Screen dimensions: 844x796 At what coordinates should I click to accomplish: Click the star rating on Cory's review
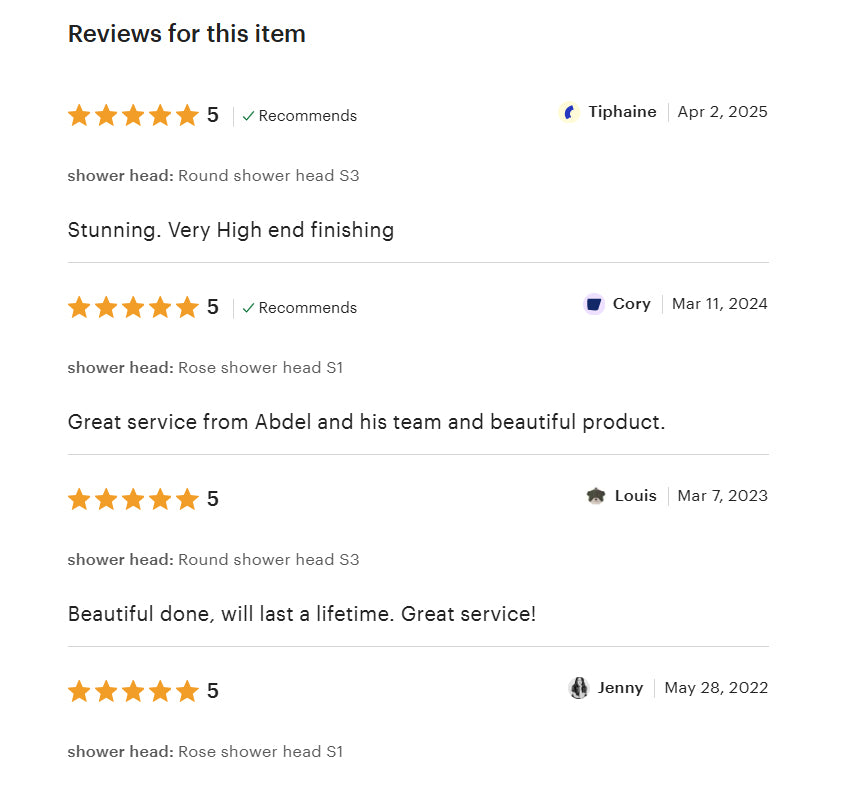coord(133,308)
